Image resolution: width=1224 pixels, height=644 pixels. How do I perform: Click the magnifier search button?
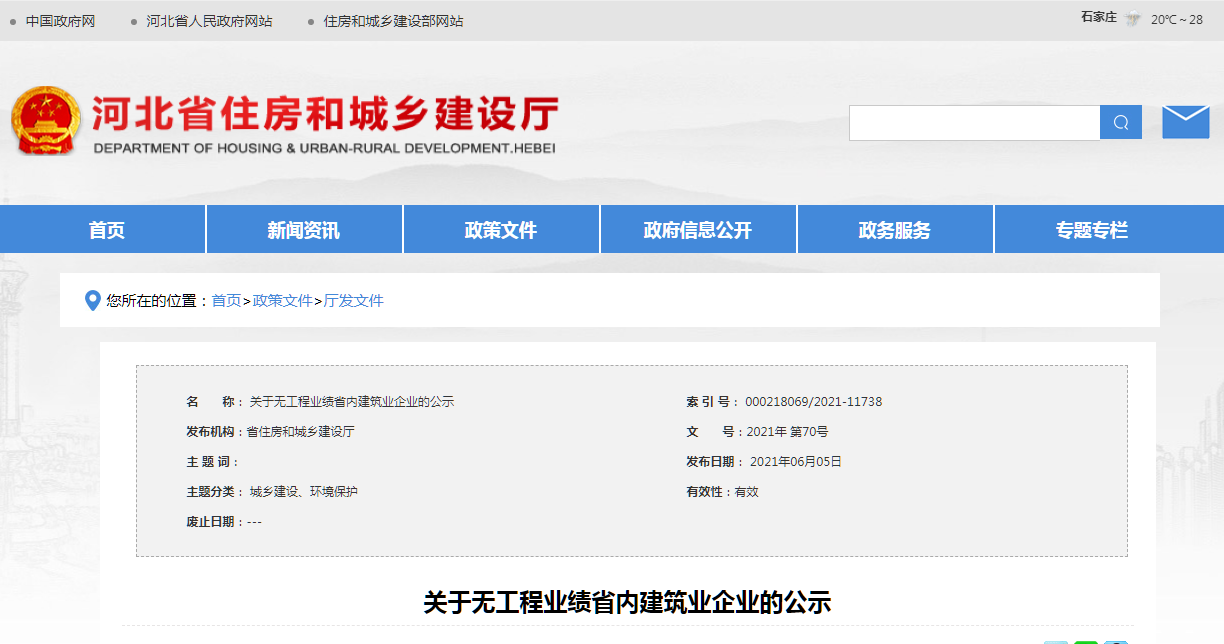point(1120,123)
